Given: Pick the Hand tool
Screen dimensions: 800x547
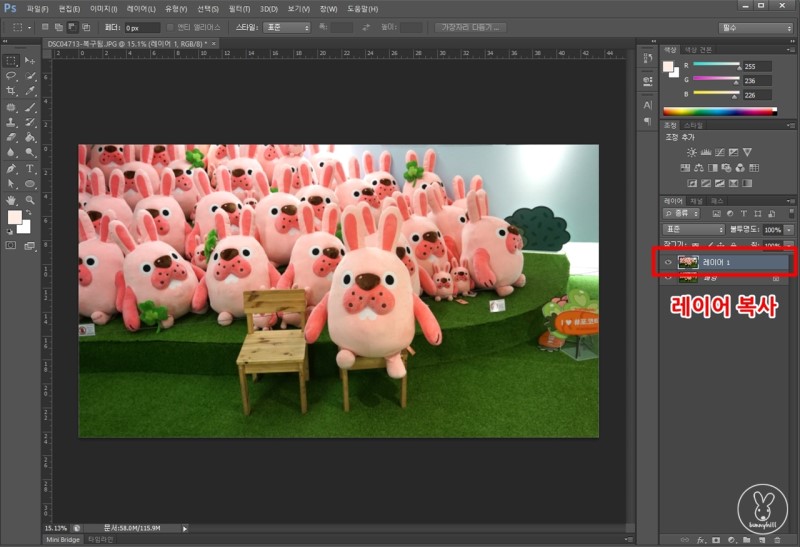Looking at the screenshot, I should pos(11,199).
